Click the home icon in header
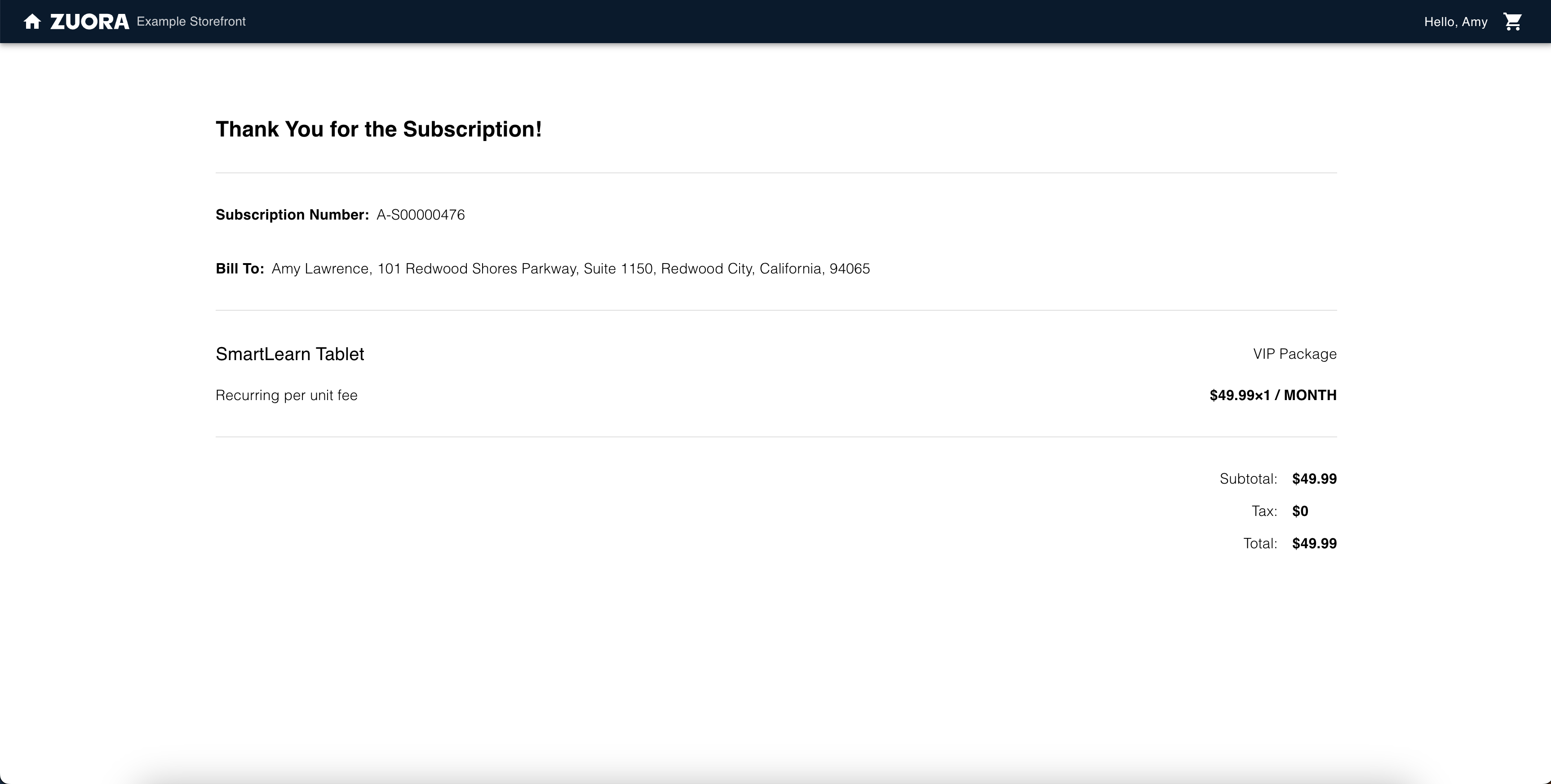Screen dimensions: 1551x784 [32, 22]
